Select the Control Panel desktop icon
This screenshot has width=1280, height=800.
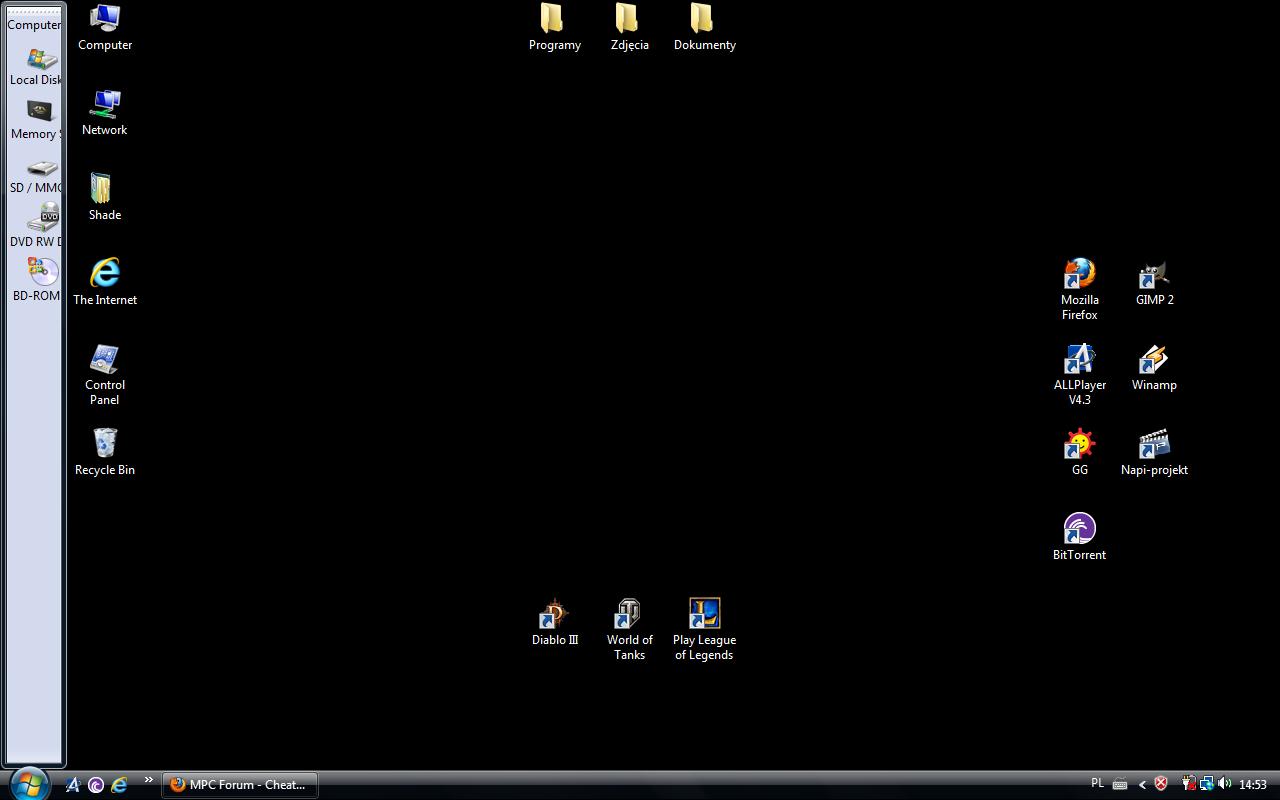(x=105, y=375)
